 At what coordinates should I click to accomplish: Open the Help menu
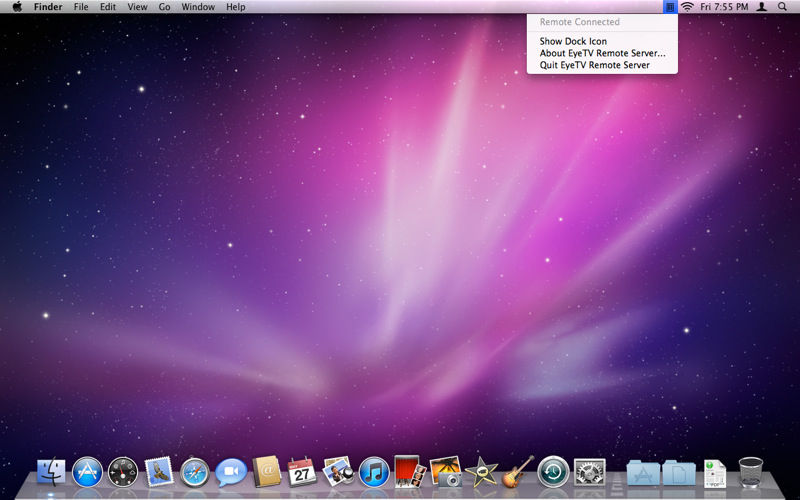click(236, 7)
